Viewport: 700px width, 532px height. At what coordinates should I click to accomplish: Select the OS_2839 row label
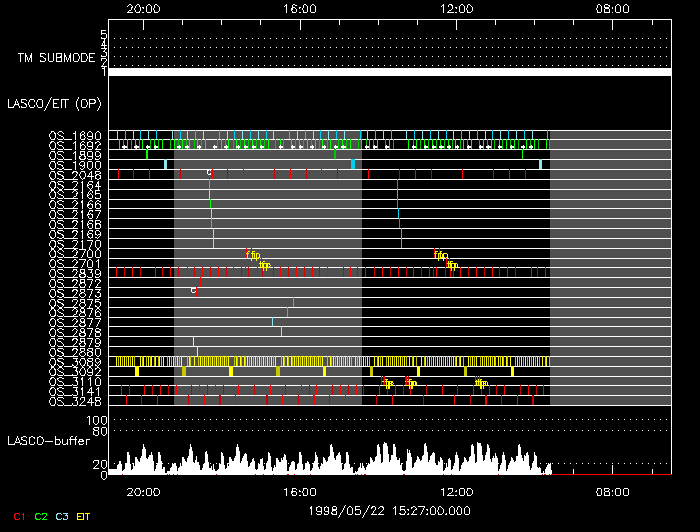[x=75, y=273]
